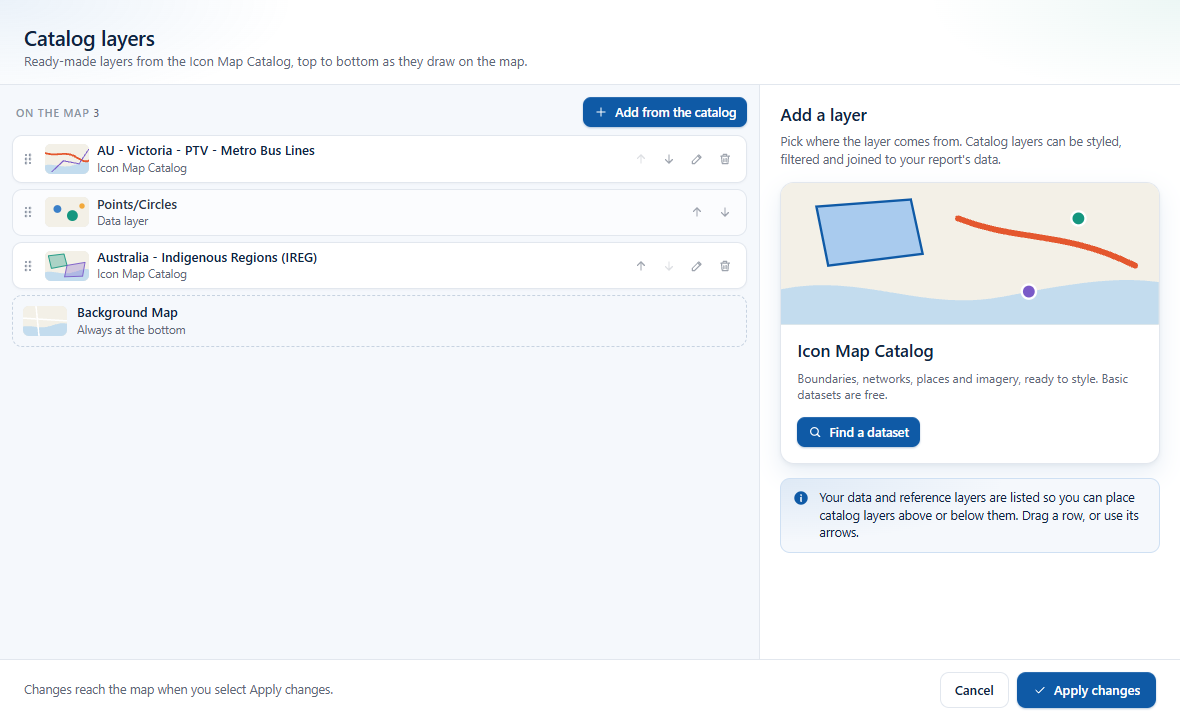This screenshot has width=1180, height=720.
Task: Click the drag handle of Indigenous Regions row
Action: click(x=28, y=266)
